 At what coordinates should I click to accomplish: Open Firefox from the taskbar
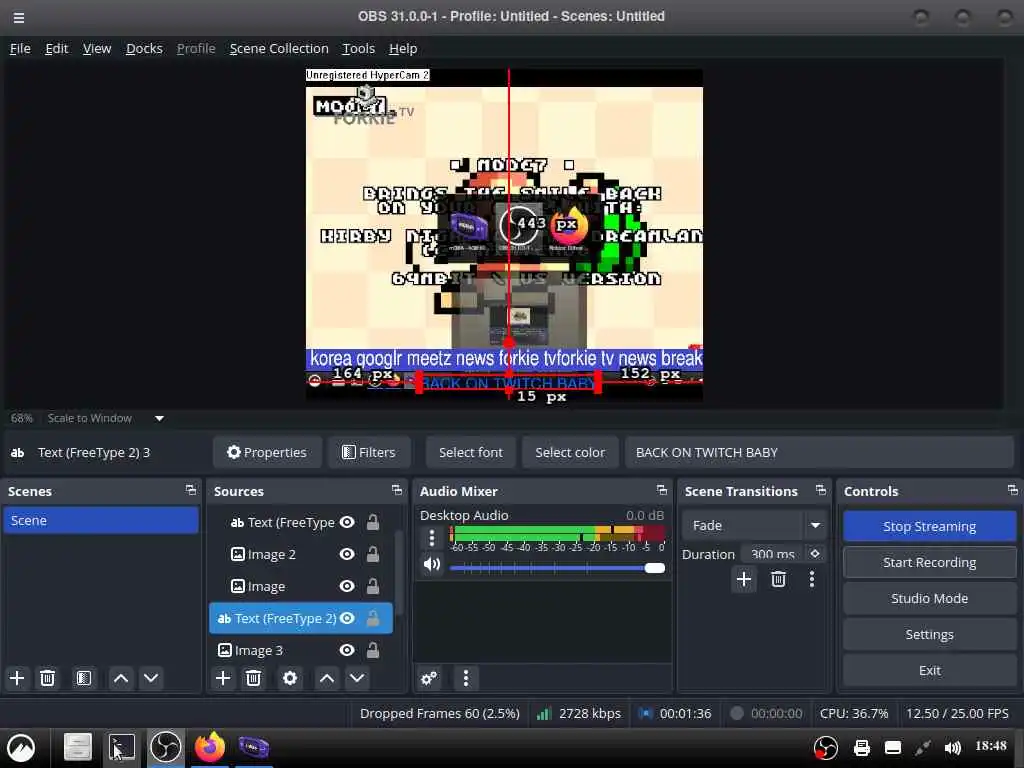click(x=210, y=747)
